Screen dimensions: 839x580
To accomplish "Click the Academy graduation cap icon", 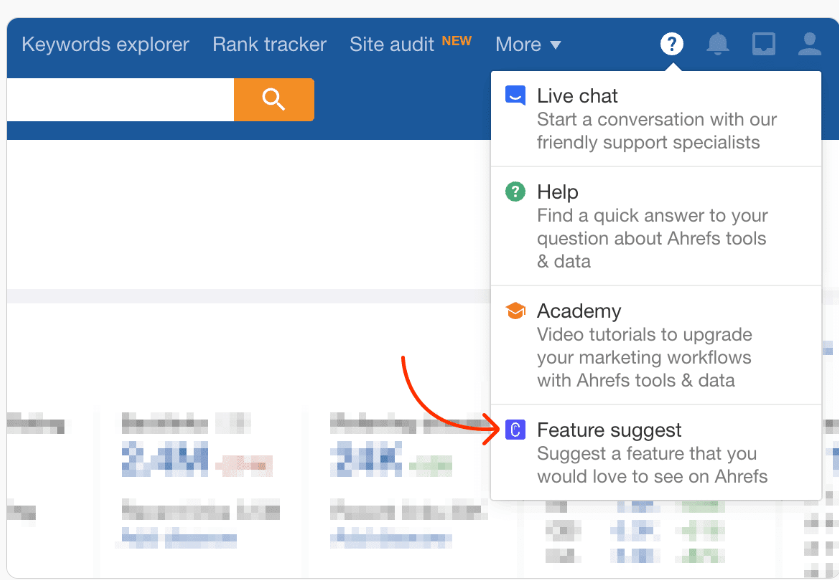I will click(515, 310).
